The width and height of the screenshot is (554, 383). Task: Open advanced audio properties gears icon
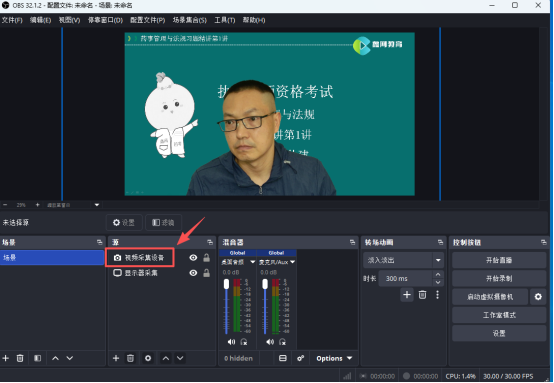(301, 358)
